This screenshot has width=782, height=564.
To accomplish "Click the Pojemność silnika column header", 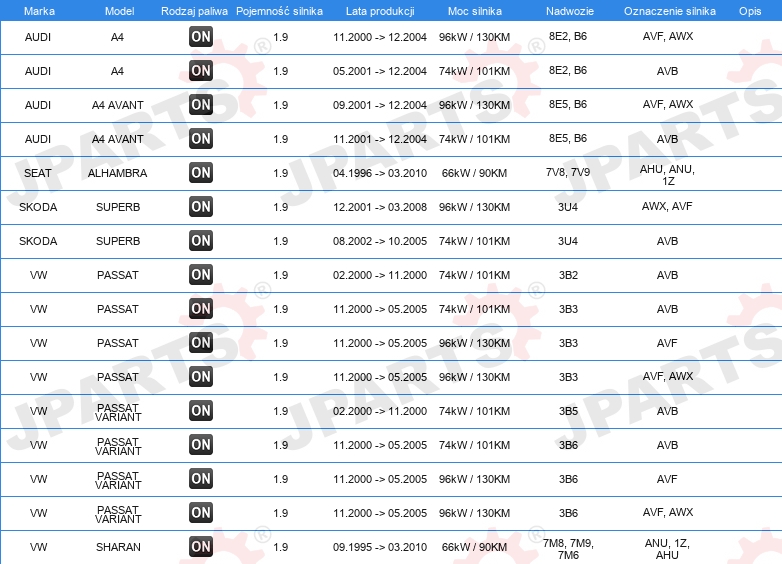I will point(279,11).
